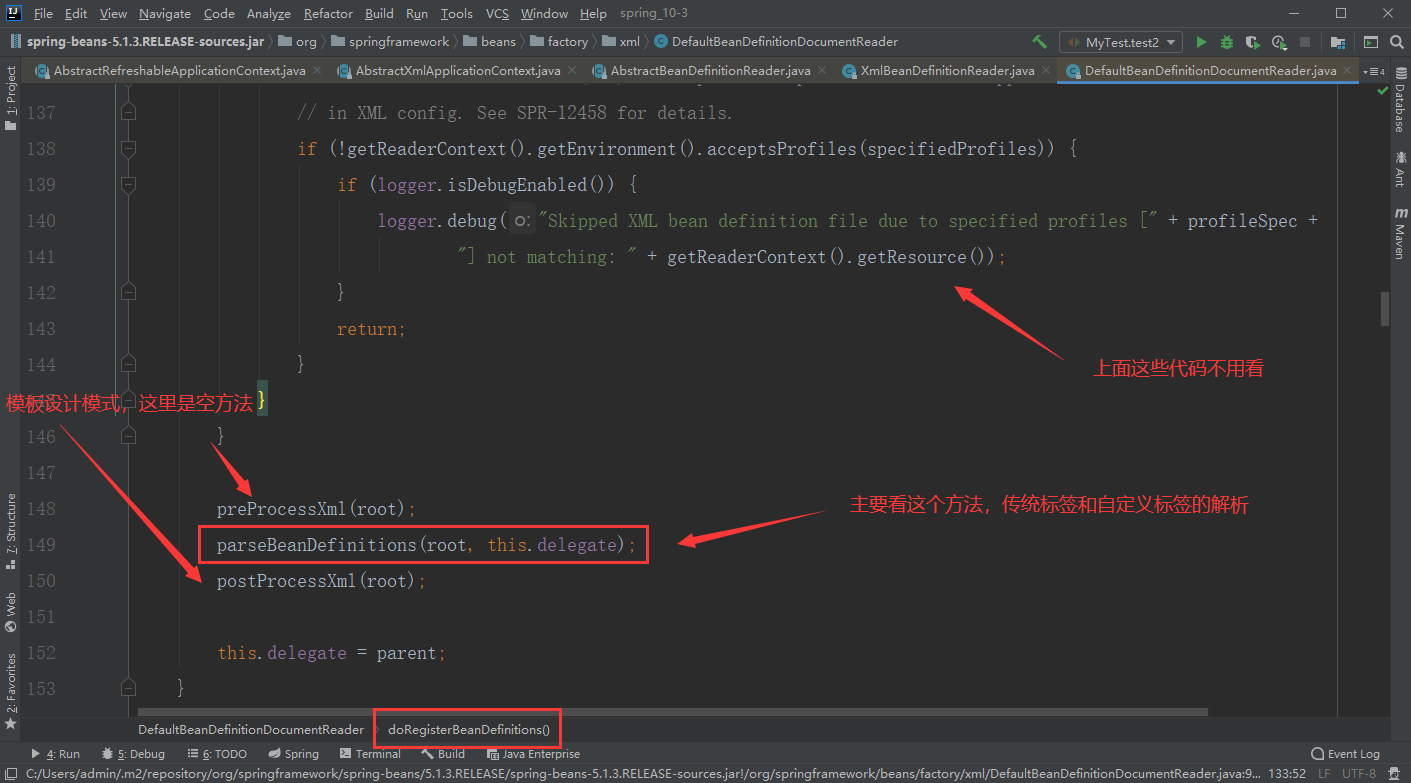Open the Structure tool window
The width and height of the screenshot is (1411, 783).
(x=10, y=532)
